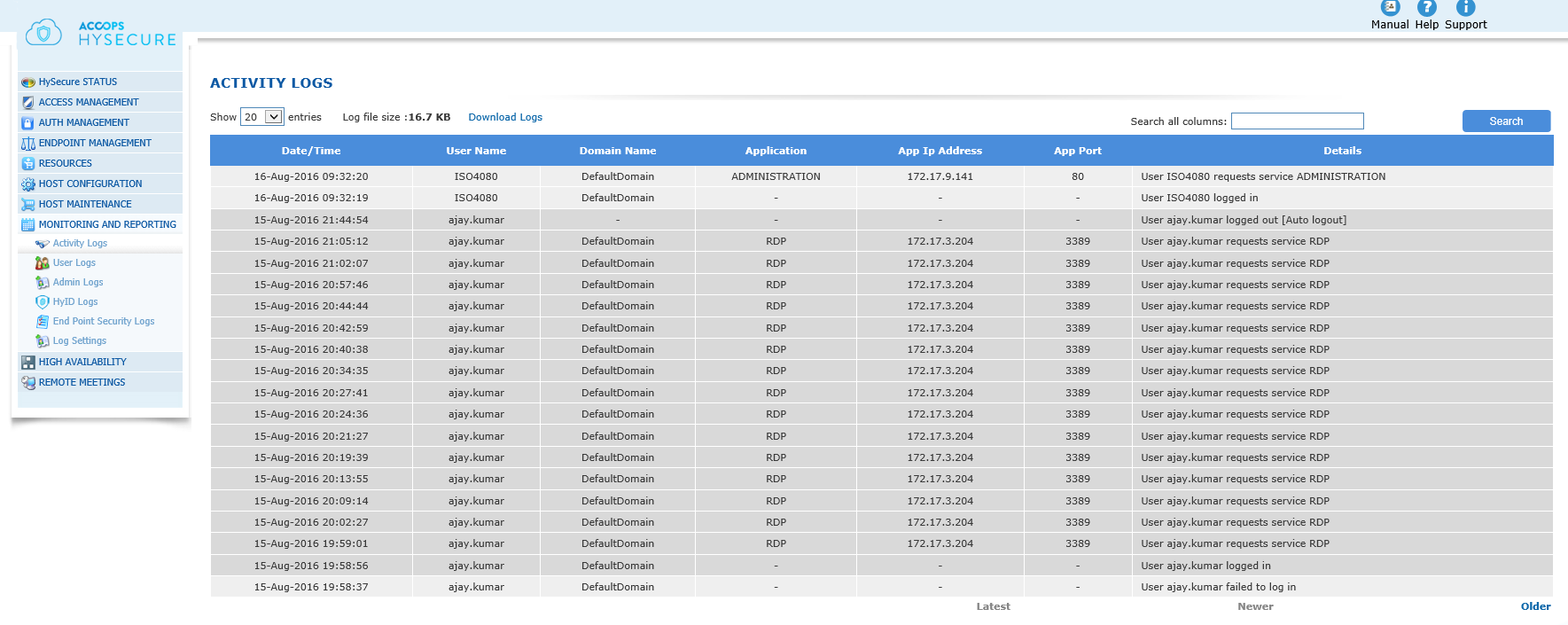Open Activity Logs submenu link

(x=80, y=243)
